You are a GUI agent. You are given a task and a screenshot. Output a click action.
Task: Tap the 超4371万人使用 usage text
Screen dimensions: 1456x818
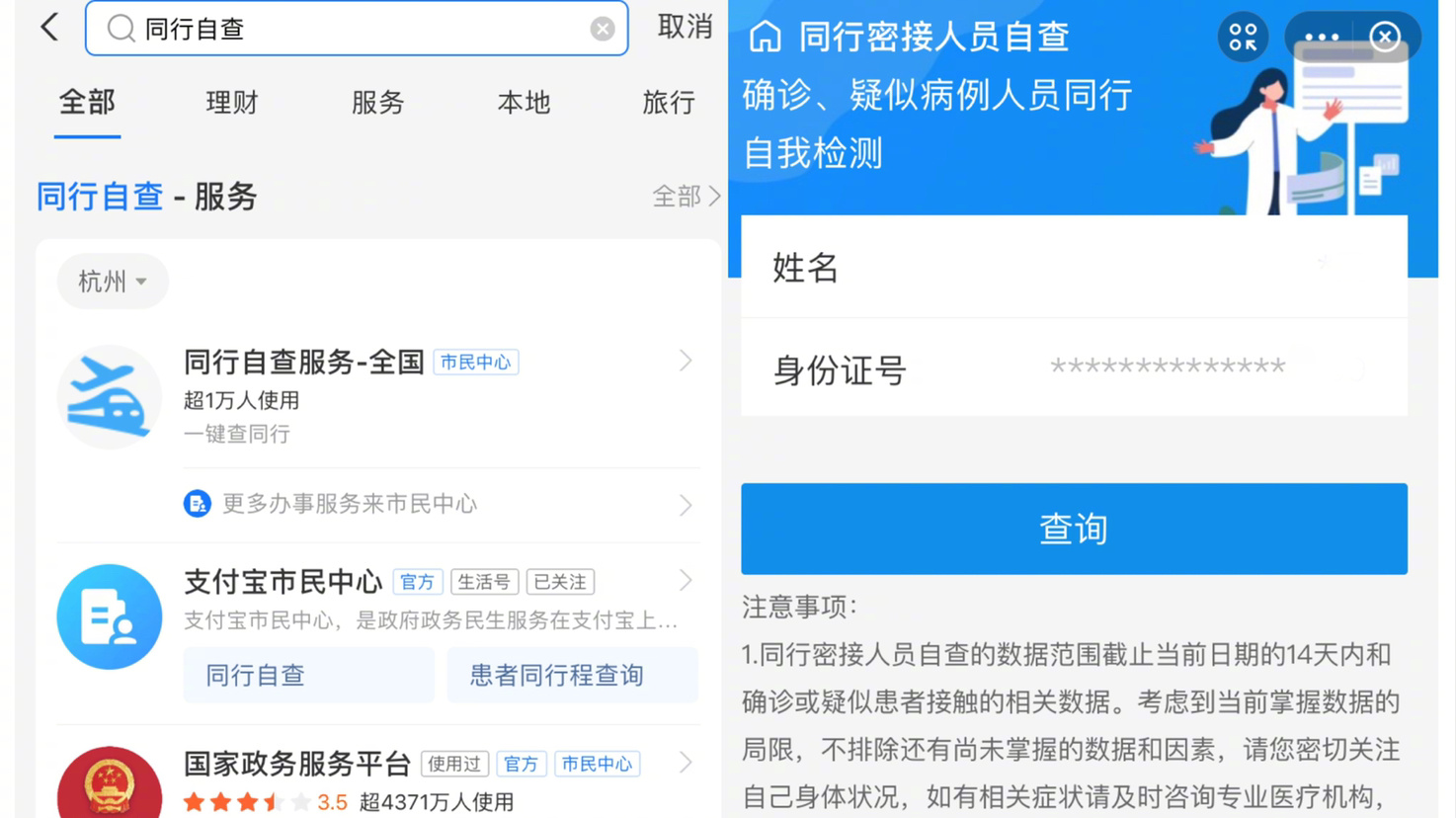tap(437, 802)
